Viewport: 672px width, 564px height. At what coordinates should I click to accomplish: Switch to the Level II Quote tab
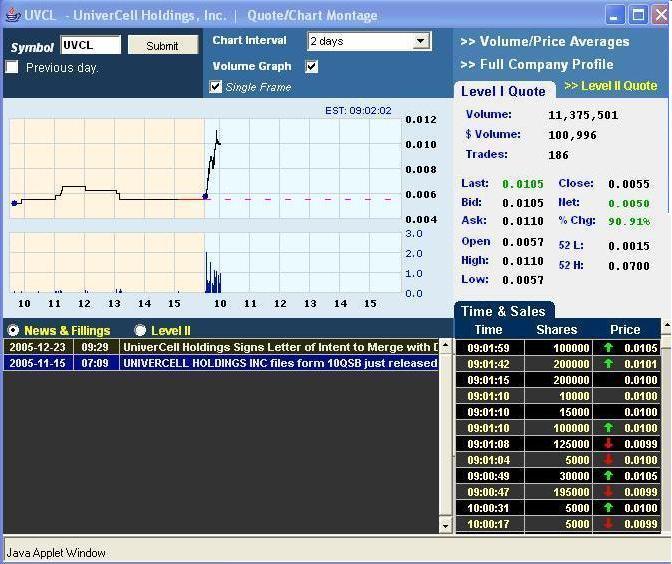611,86
